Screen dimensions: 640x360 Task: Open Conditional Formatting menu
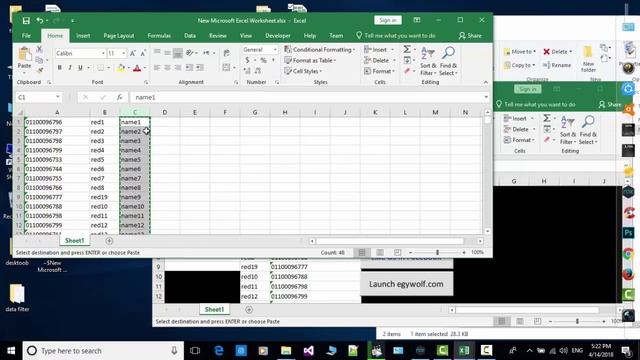coord(320,49)
